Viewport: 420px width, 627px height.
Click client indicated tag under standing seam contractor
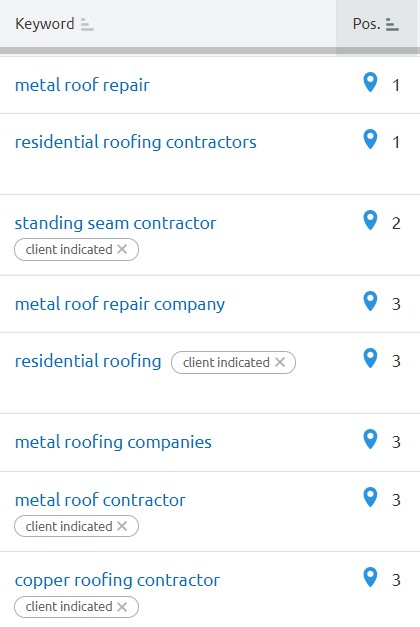pyautogui.click(x=69, y=250)
